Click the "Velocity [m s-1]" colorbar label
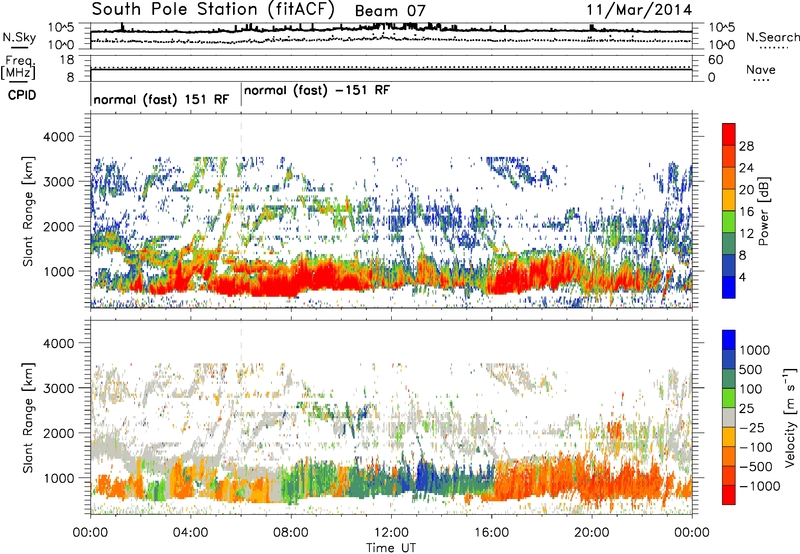The width and height of the screenshot is (800, 554). [x=790, y=417]
